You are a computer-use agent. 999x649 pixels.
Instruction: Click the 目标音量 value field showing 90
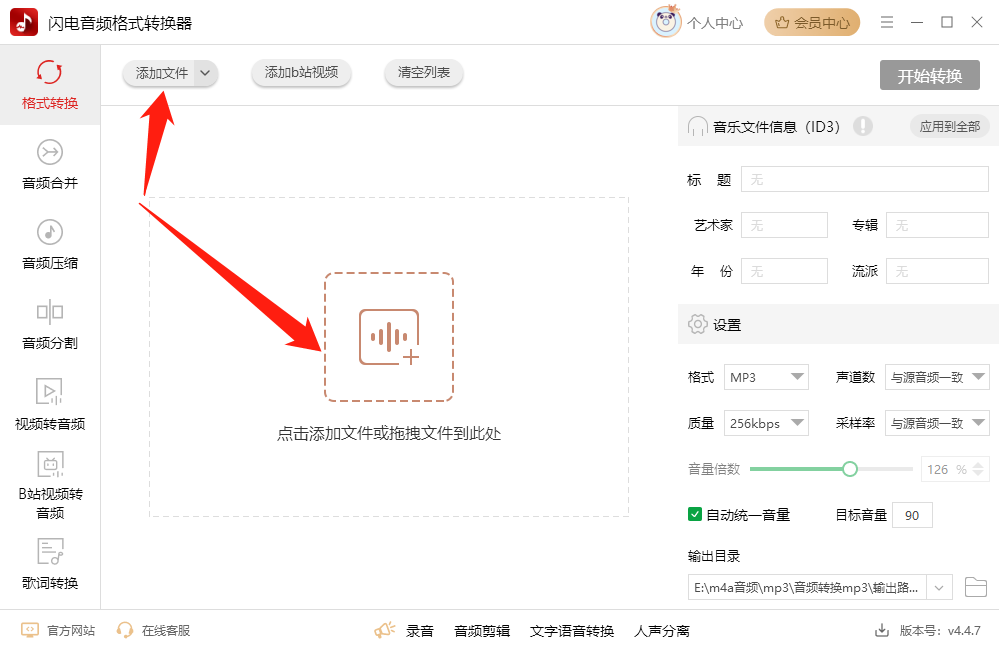[912, 515]
